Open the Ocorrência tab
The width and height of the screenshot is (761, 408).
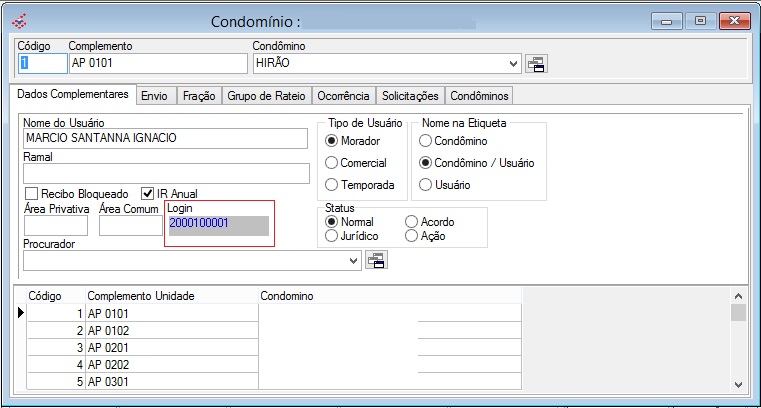343,96
